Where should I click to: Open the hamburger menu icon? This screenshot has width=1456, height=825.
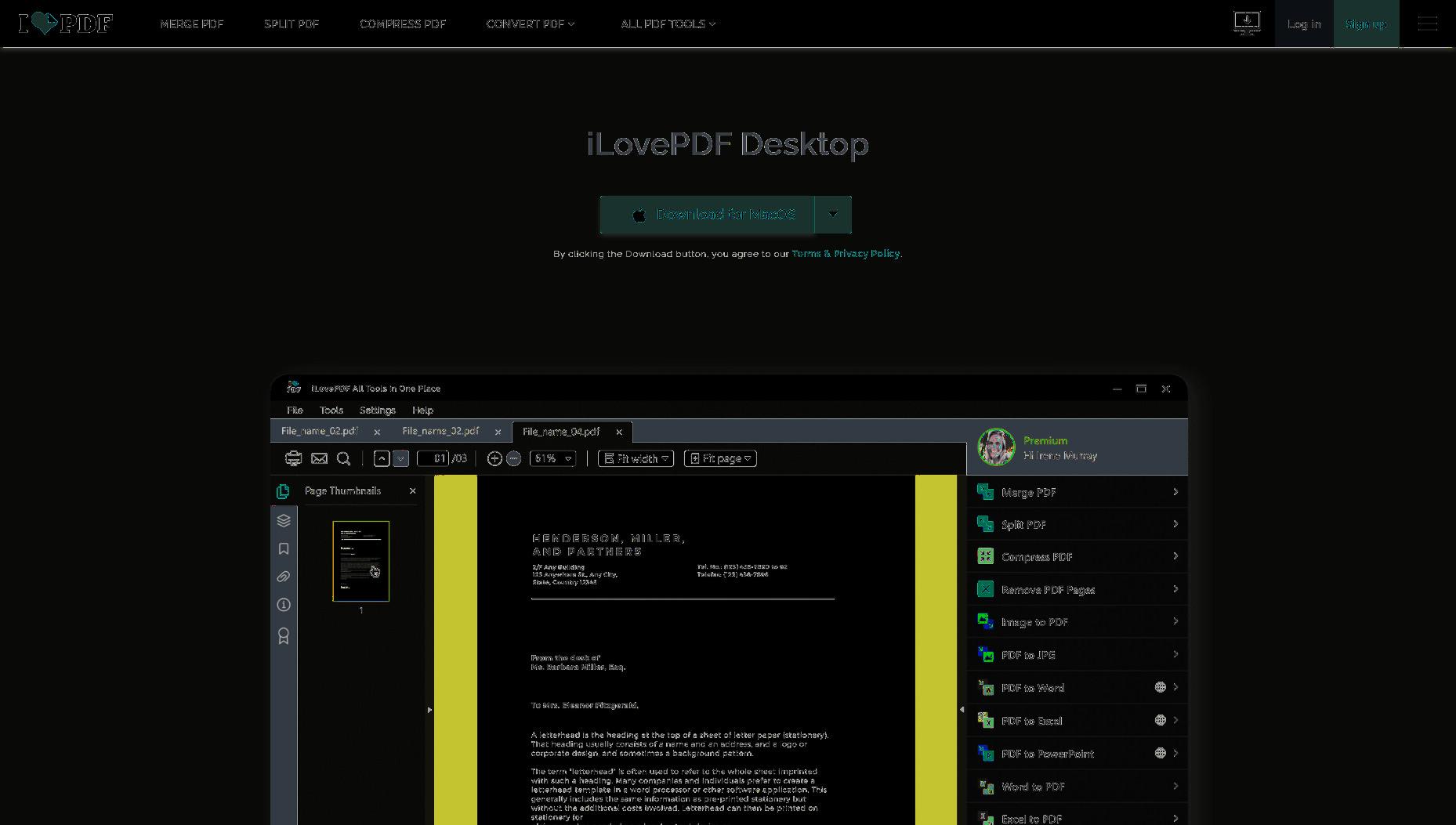[x=1428, y=24]
